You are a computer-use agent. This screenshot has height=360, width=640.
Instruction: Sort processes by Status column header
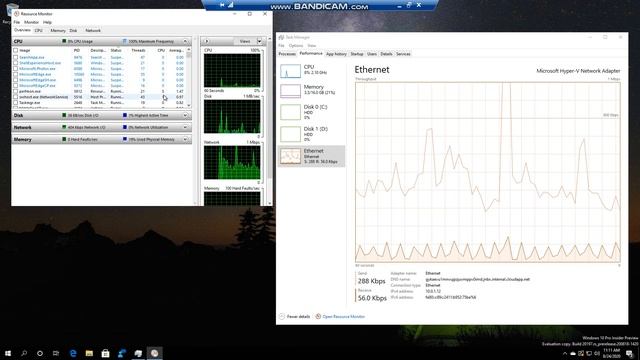click(116, 51)
